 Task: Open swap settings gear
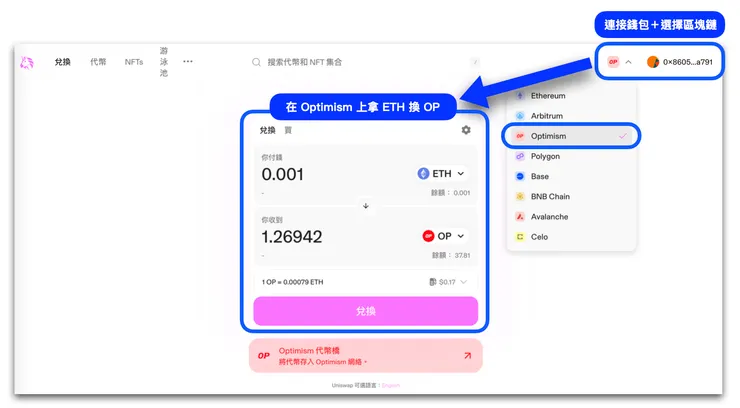point(466,130)
